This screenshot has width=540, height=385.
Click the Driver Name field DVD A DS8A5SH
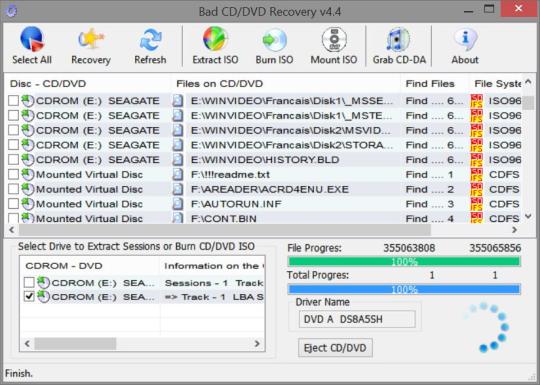[357, 319]
